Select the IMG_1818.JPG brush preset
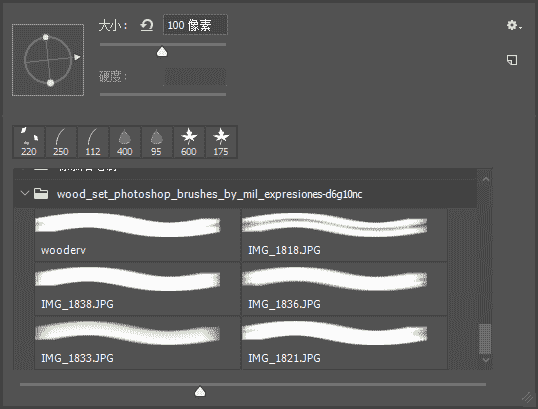 click(344, 235)
